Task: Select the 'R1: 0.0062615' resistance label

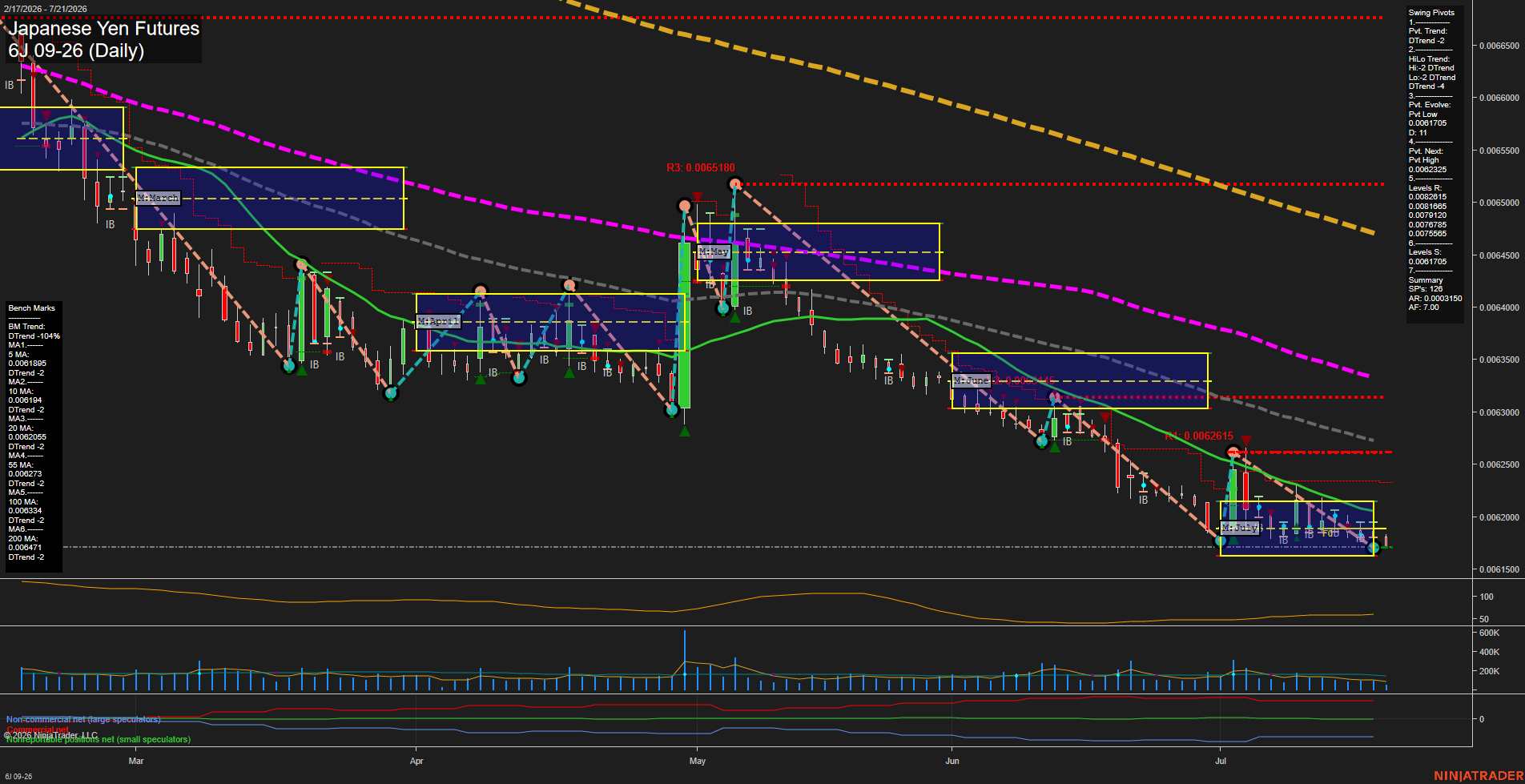Action: 1199,436
